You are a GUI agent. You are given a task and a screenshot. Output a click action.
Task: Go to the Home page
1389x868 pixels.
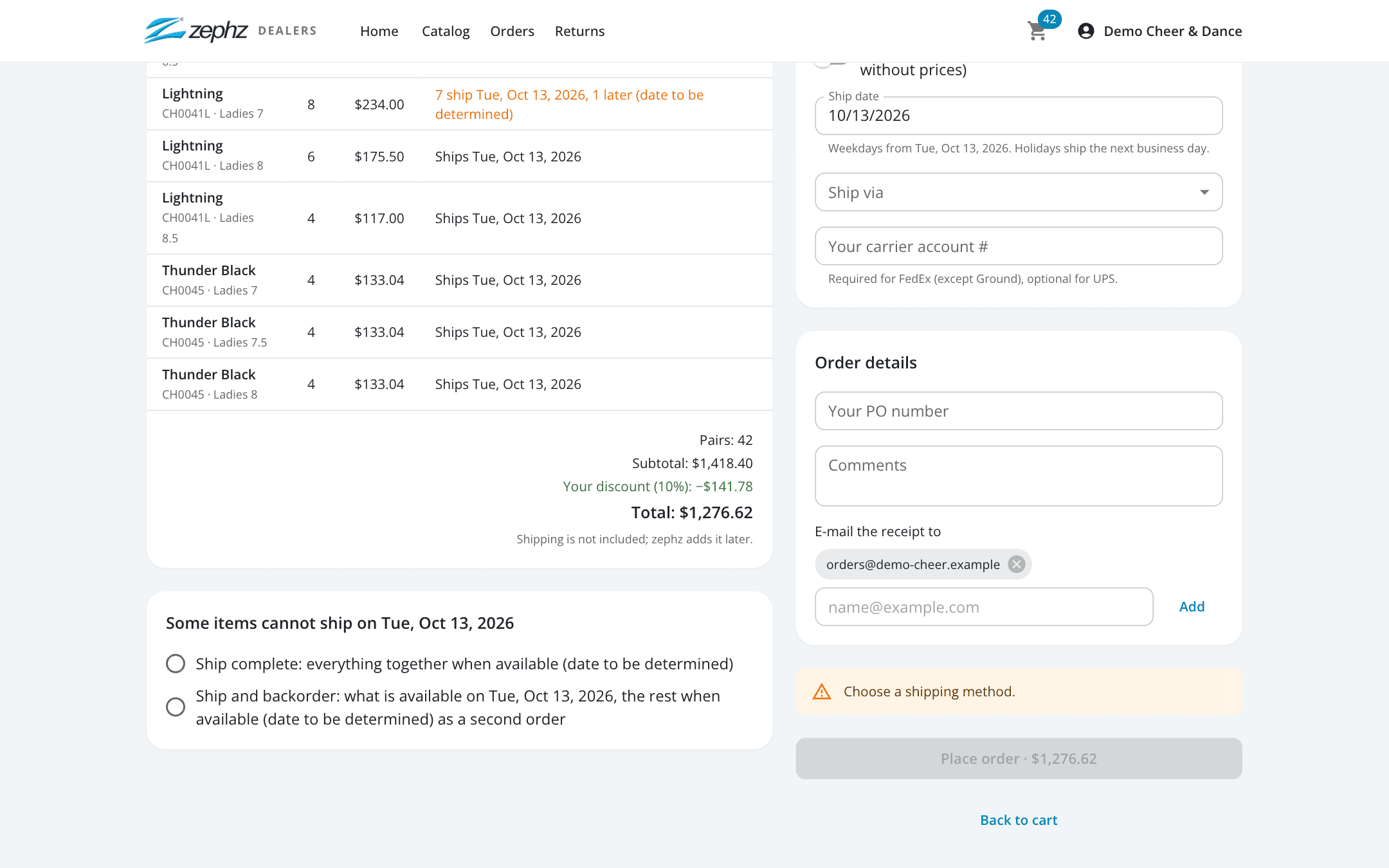[379, 31]
